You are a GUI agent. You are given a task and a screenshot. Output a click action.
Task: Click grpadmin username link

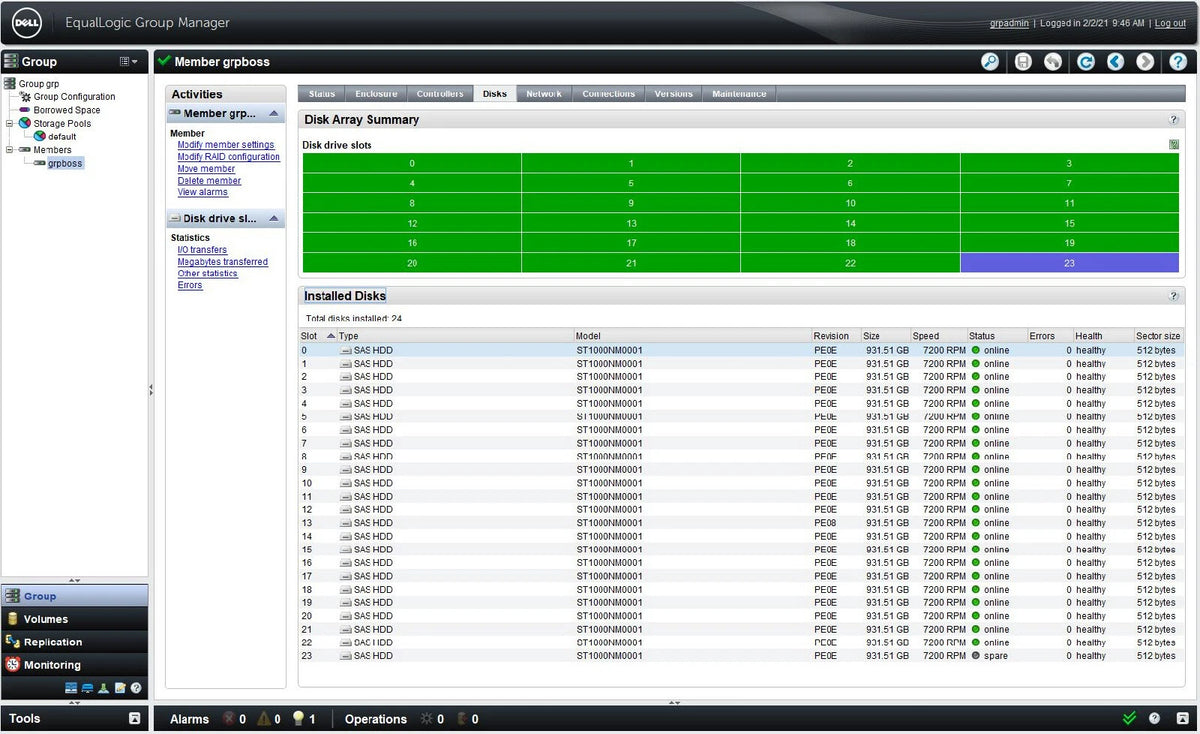(1009, 23)
